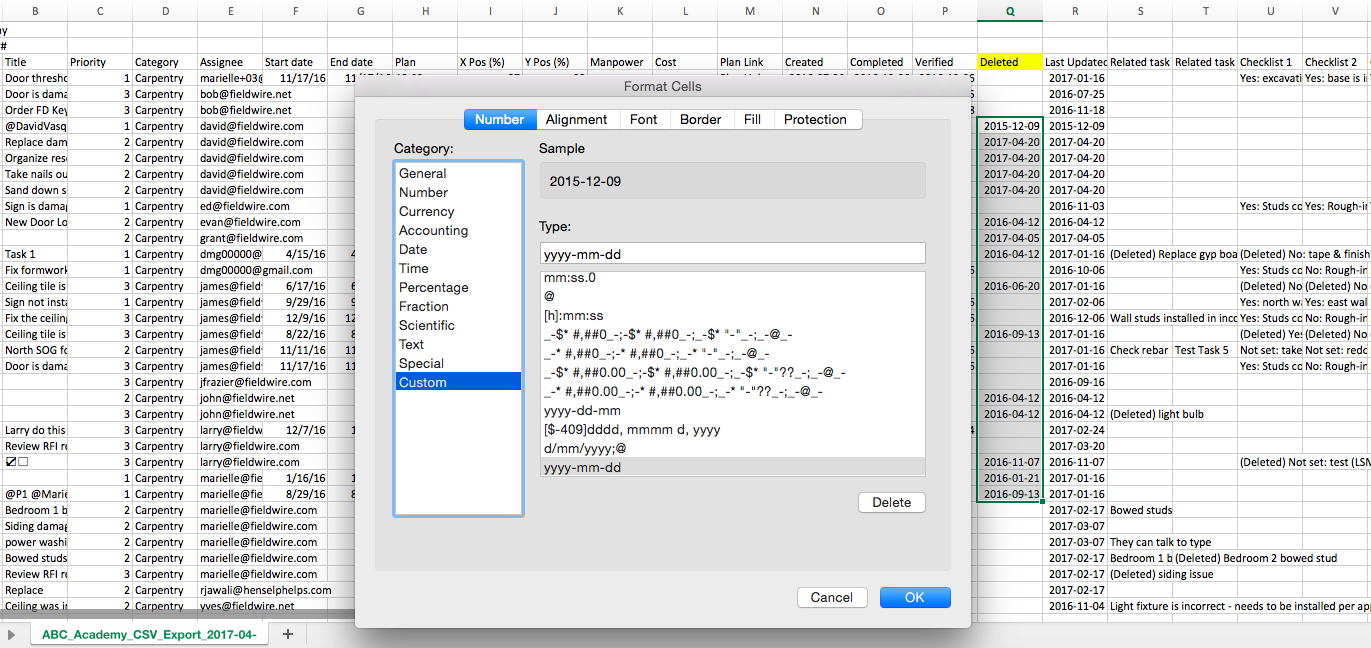The image size is (1371, 648).
Task: Switch to the Alignment tab
Action: point(576,119)
